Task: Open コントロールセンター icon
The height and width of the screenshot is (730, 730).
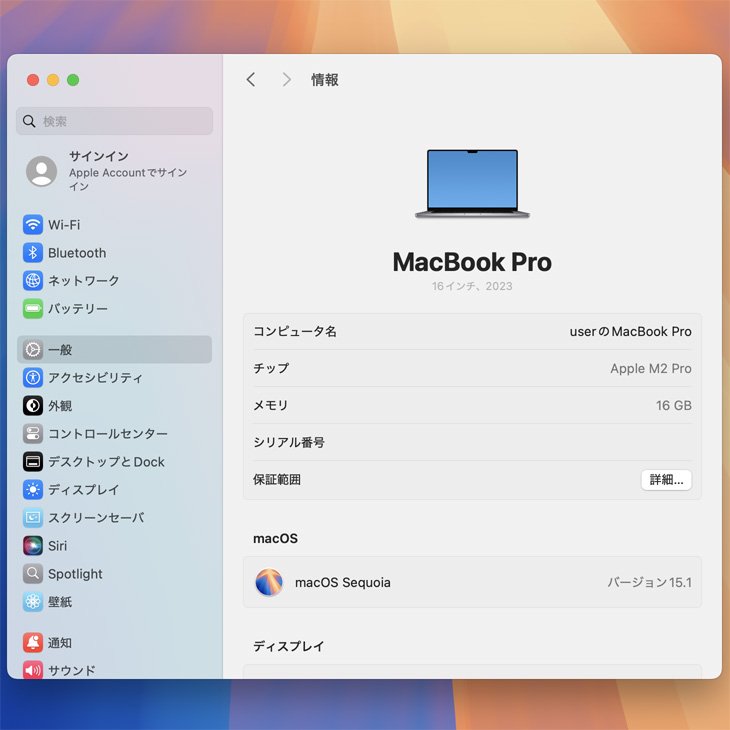Action: coord(33,433)
